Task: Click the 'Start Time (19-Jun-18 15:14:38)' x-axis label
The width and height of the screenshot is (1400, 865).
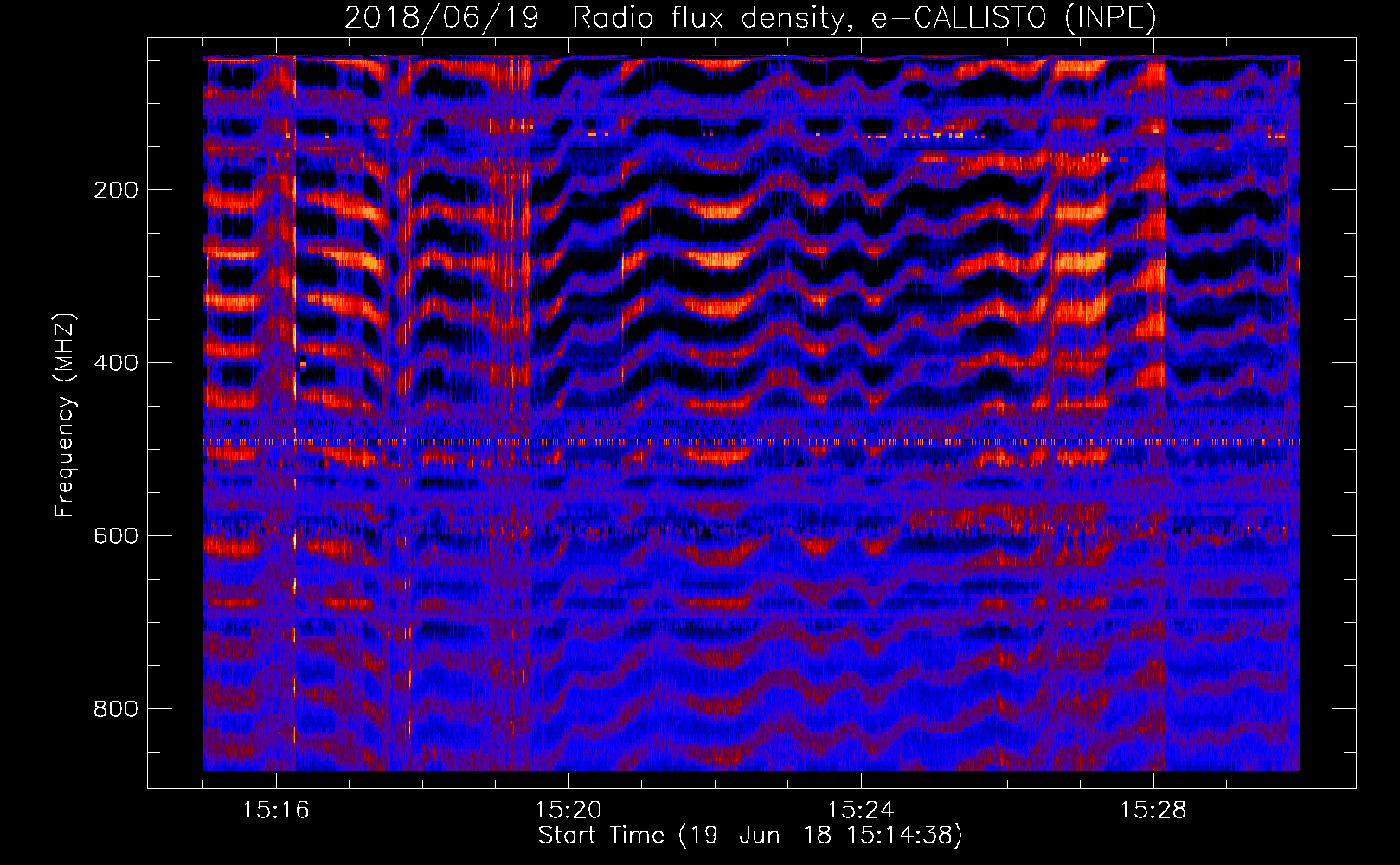Action: (750, 836)
